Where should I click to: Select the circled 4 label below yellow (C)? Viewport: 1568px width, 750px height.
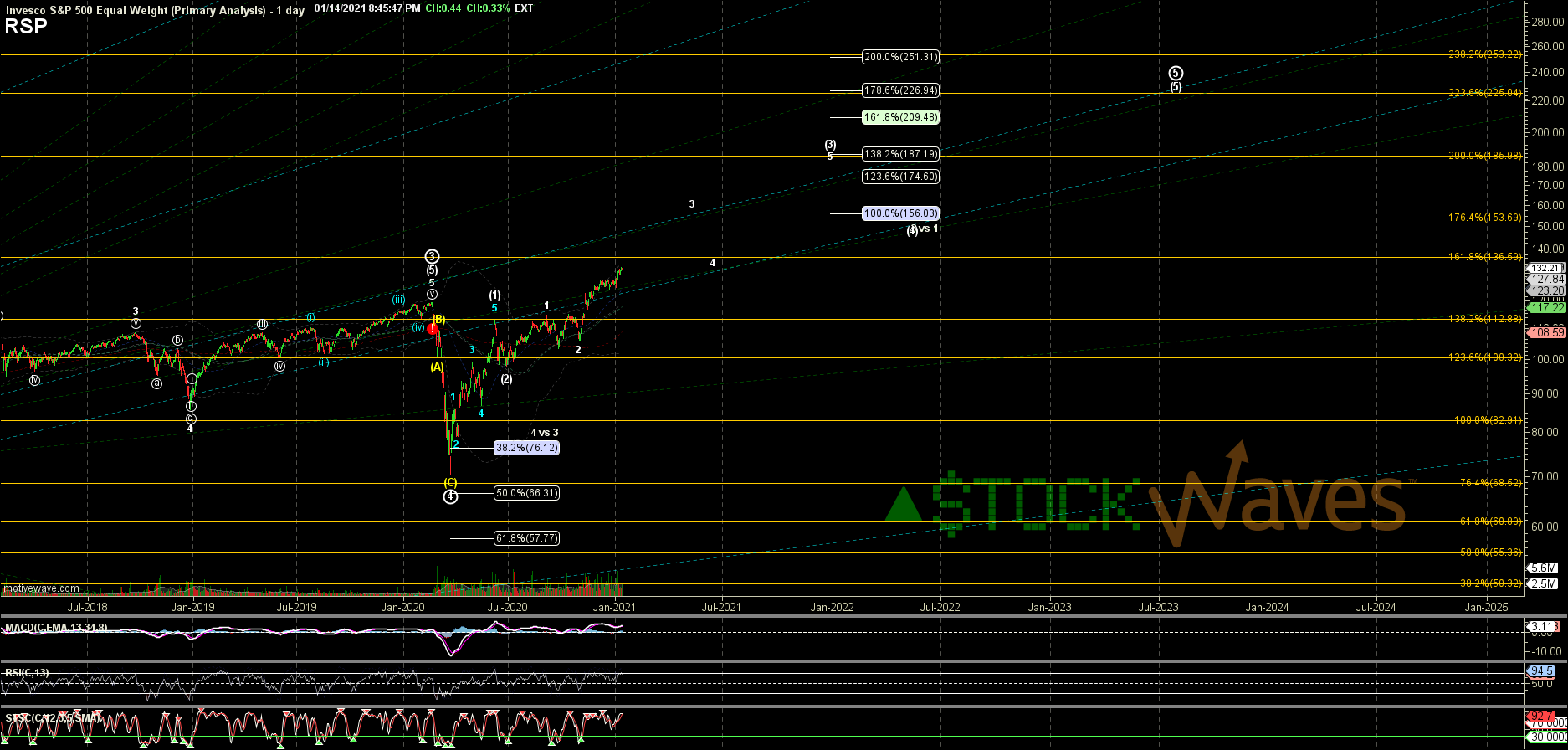click(x=450, y=496)
